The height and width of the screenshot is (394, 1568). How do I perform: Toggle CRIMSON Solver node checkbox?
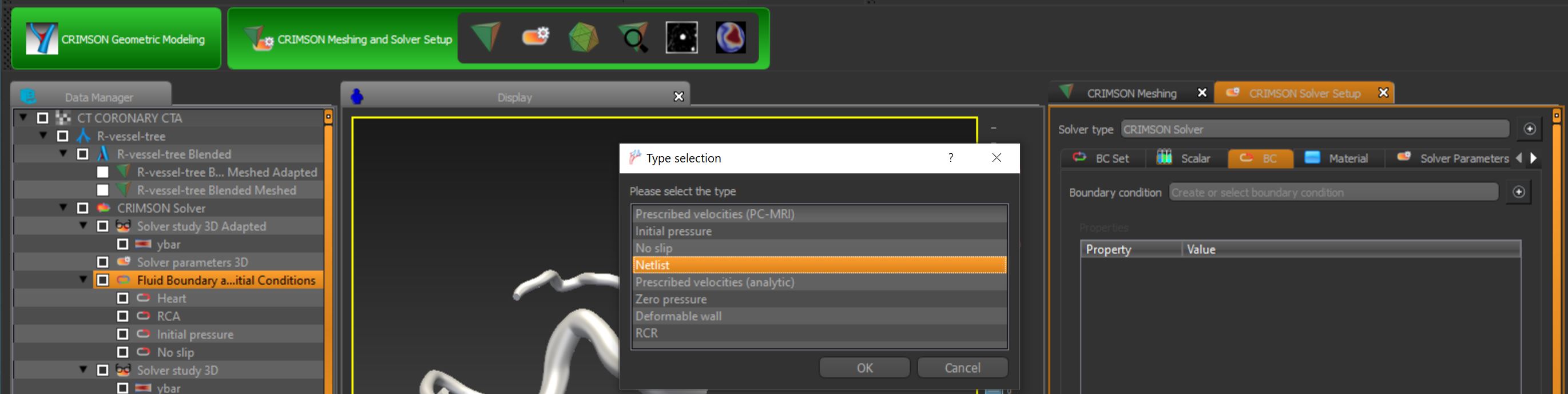click(x=83, y=208)
